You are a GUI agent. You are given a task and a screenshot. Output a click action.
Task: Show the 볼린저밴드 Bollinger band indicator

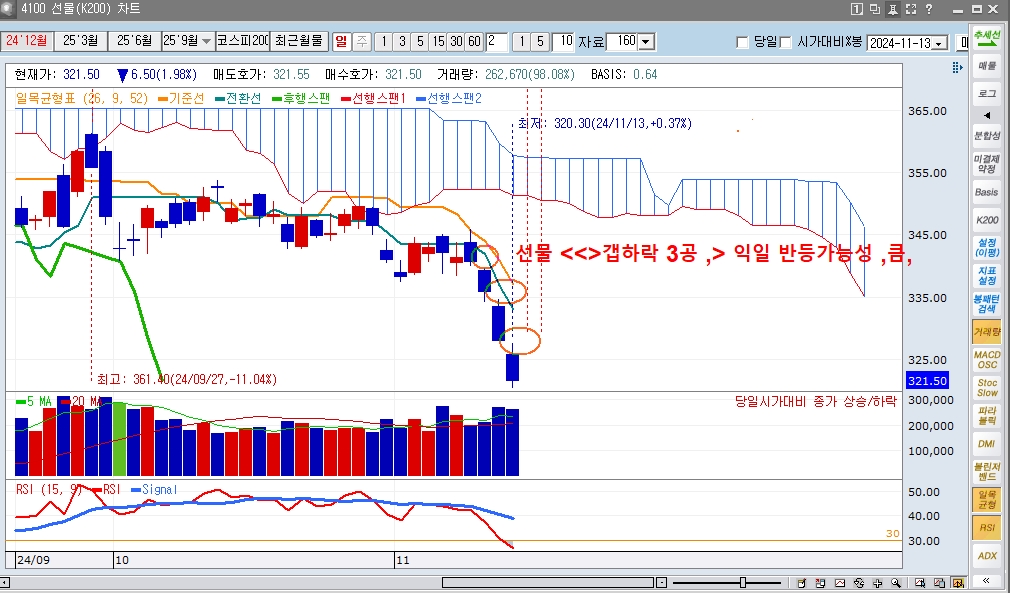(987, 471)
